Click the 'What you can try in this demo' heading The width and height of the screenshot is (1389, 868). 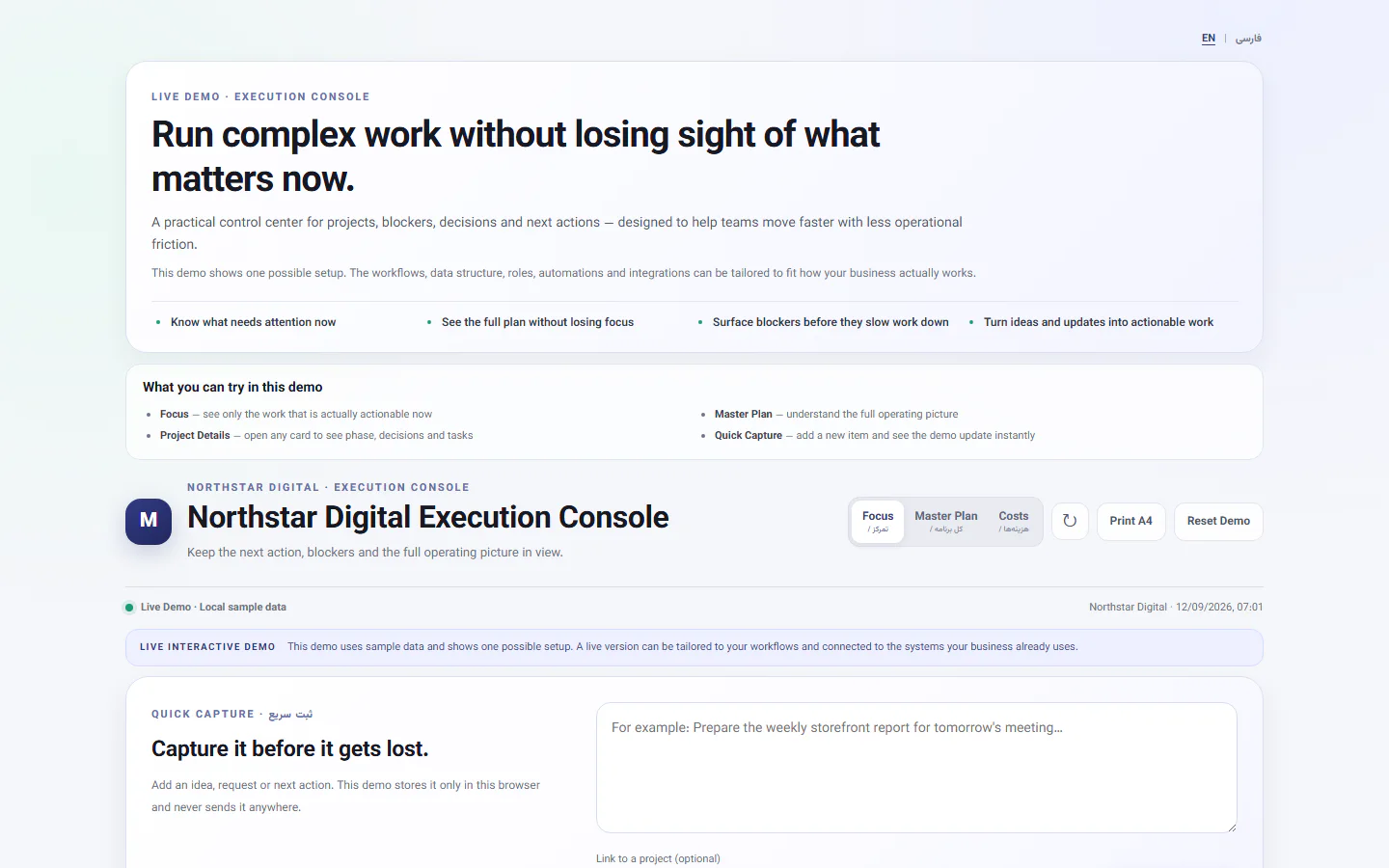[x=232, y=387]
